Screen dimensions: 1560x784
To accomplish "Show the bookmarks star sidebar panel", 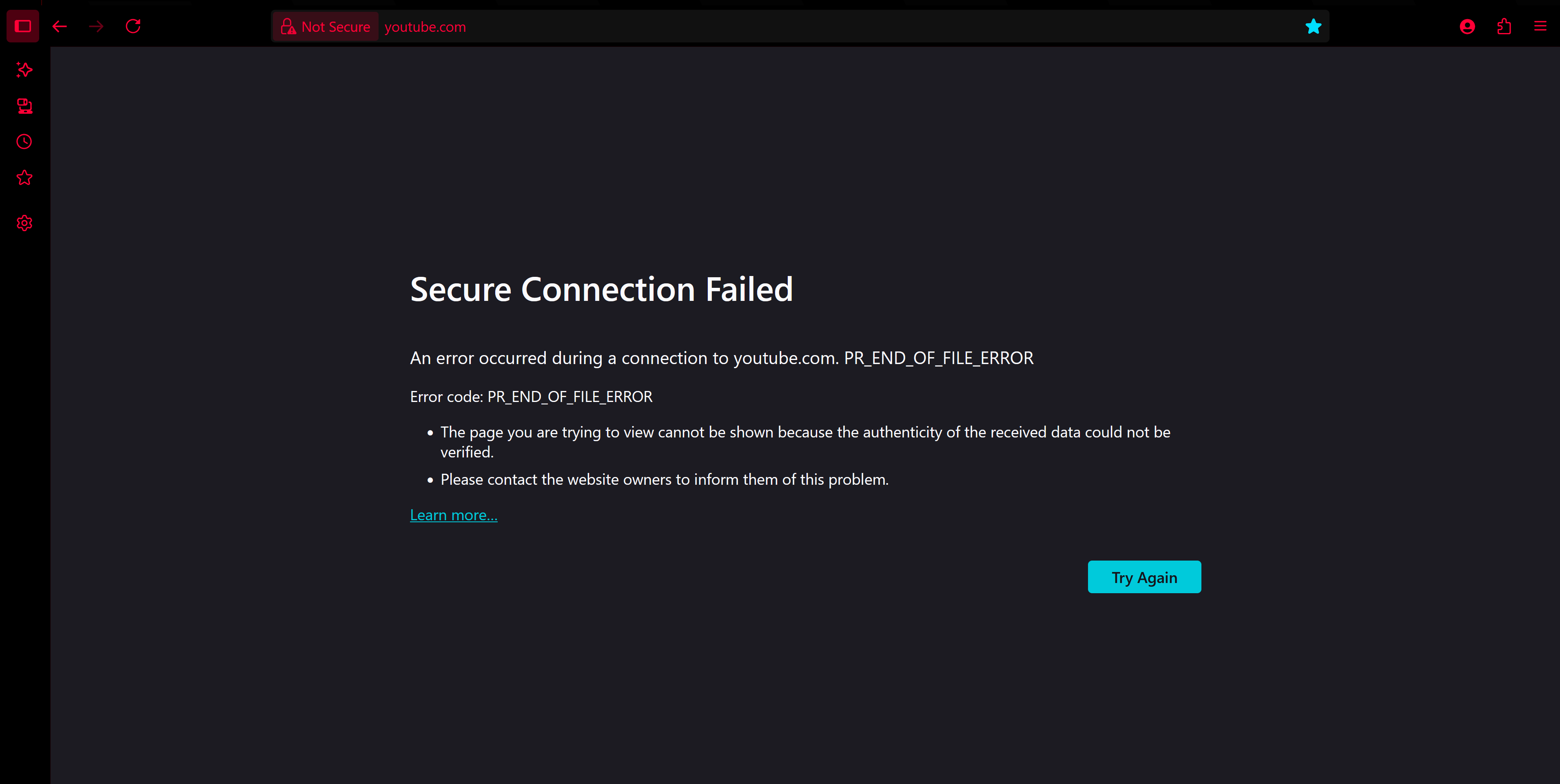I will (24, 178).
